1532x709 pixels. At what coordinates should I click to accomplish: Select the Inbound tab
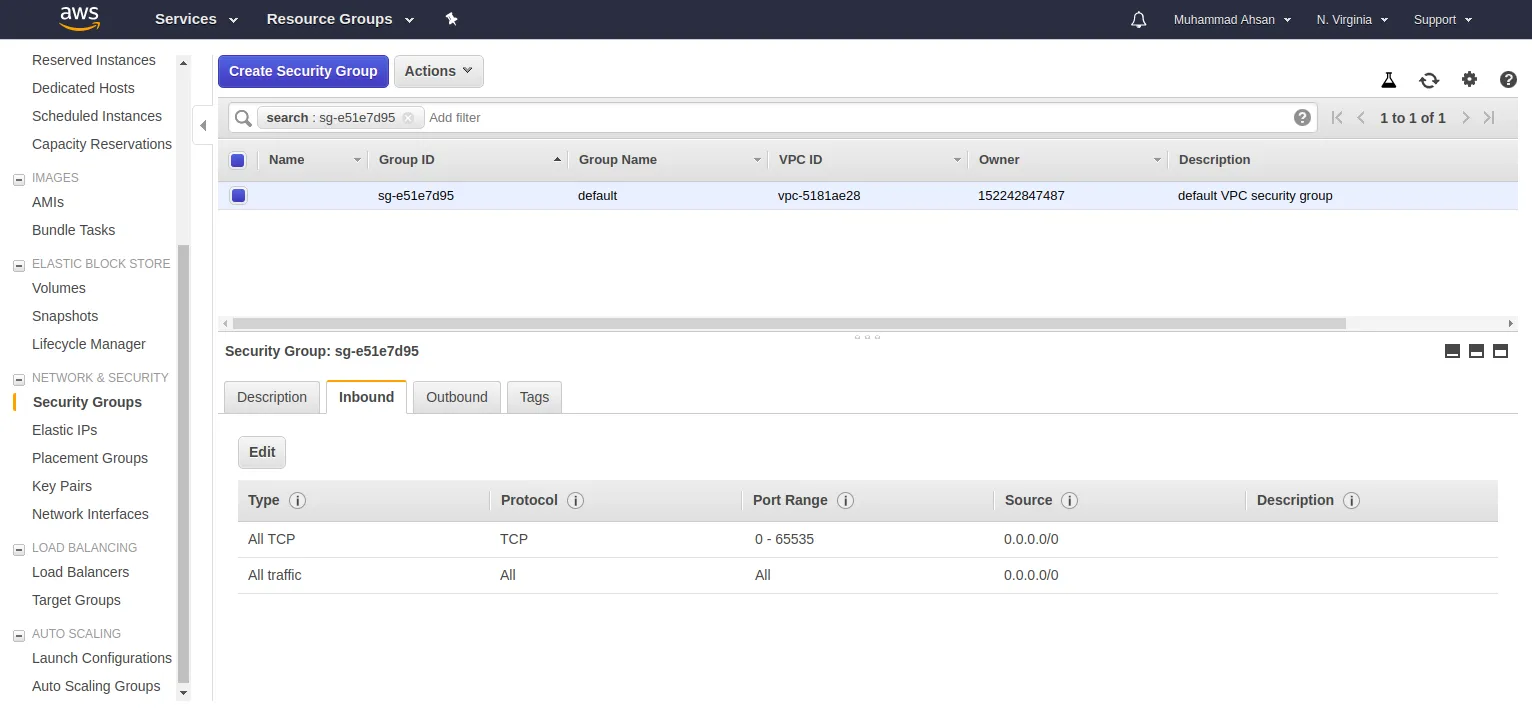pos(366,397)
